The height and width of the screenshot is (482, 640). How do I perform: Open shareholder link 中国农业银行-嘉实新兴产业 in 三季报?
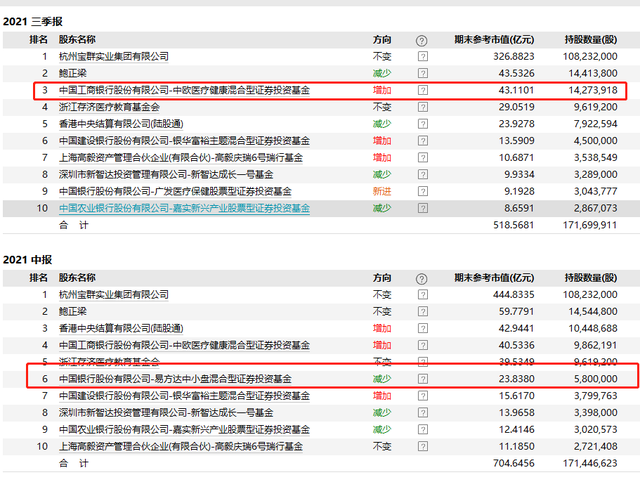(x=184, y=209)
